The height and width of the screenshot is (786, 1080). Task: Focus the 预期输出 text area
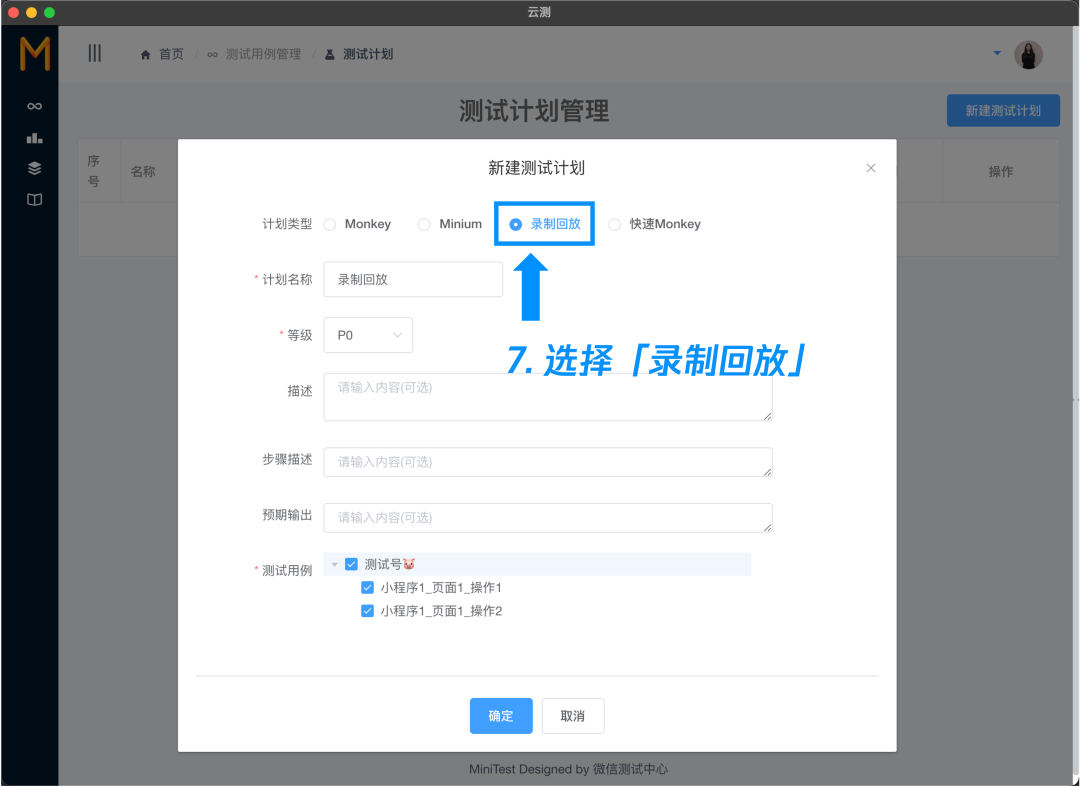tap(548, 518)
